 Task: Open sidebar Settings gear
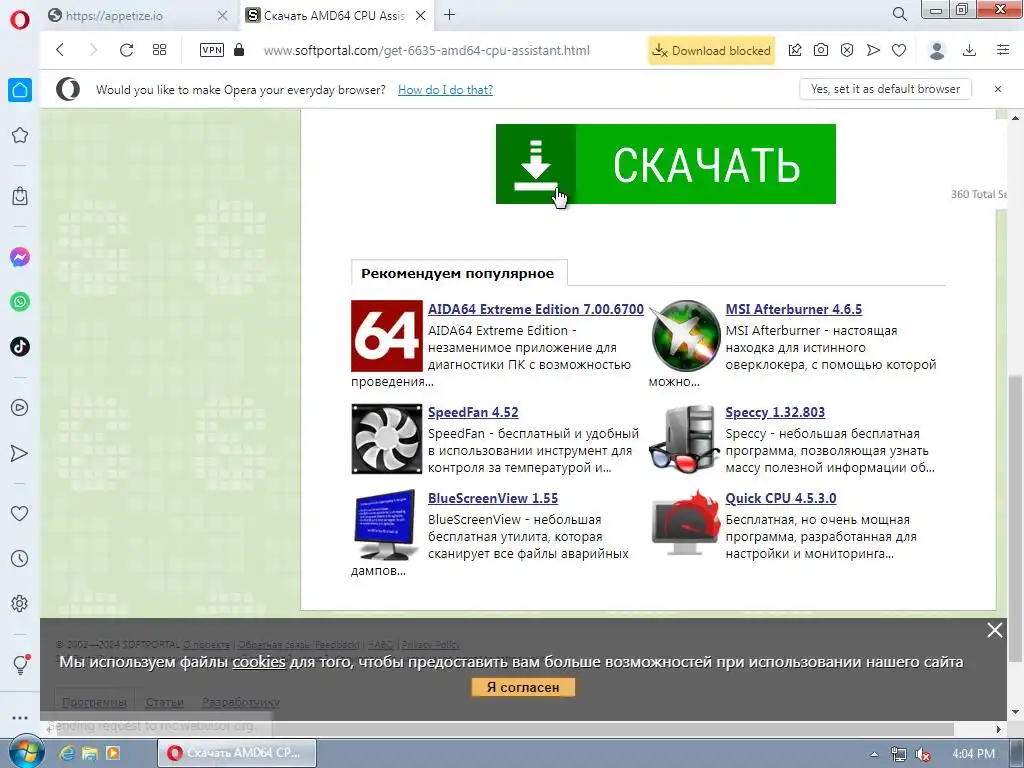coord(20,603)
